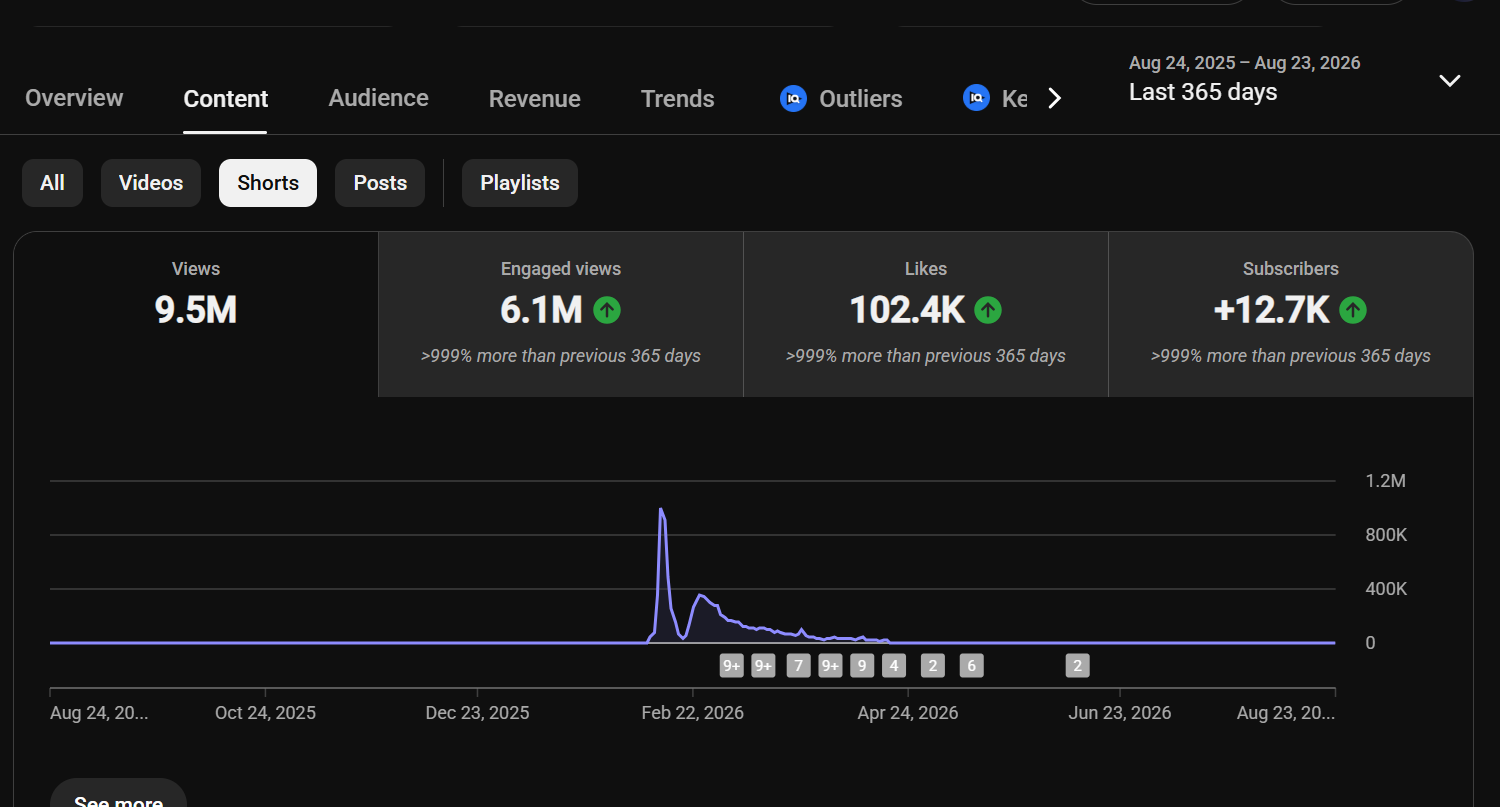Click the green up arrow next to Engaged views
The width and height of the screenshot is (1500, 807).
pos(607,310)
